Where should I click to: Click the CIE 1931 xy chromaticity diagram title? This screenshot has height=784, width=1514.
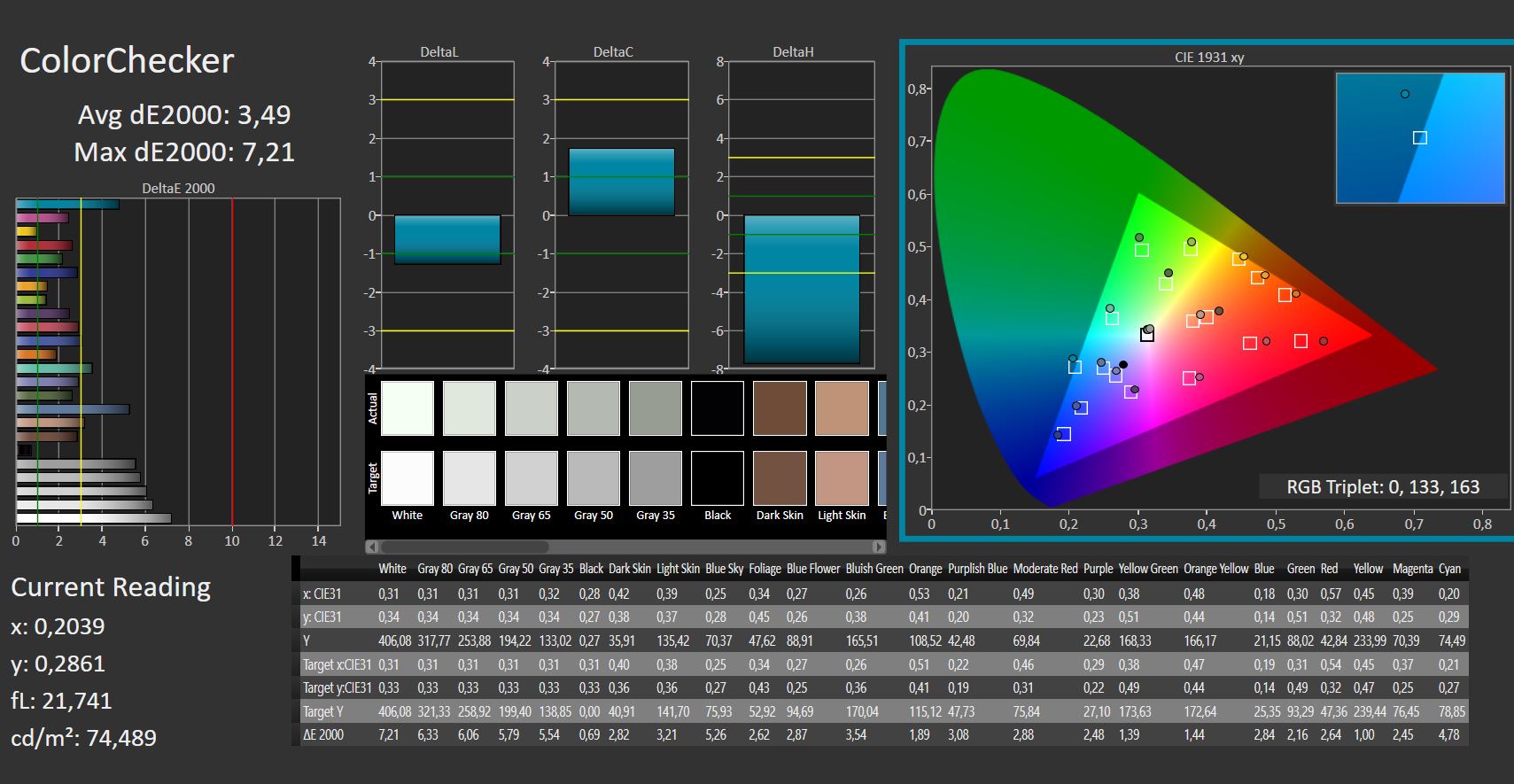tap(1209, 58)
